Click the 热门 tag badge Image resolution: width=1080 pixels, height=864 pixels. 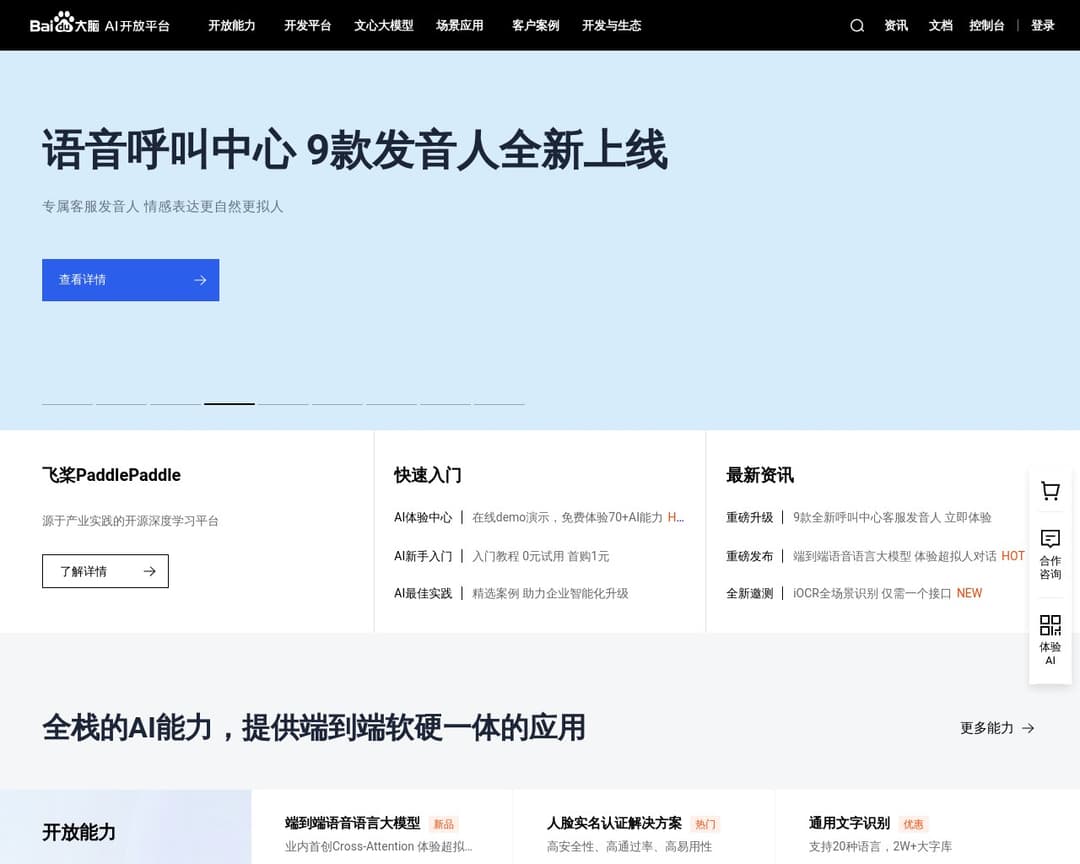705,824
